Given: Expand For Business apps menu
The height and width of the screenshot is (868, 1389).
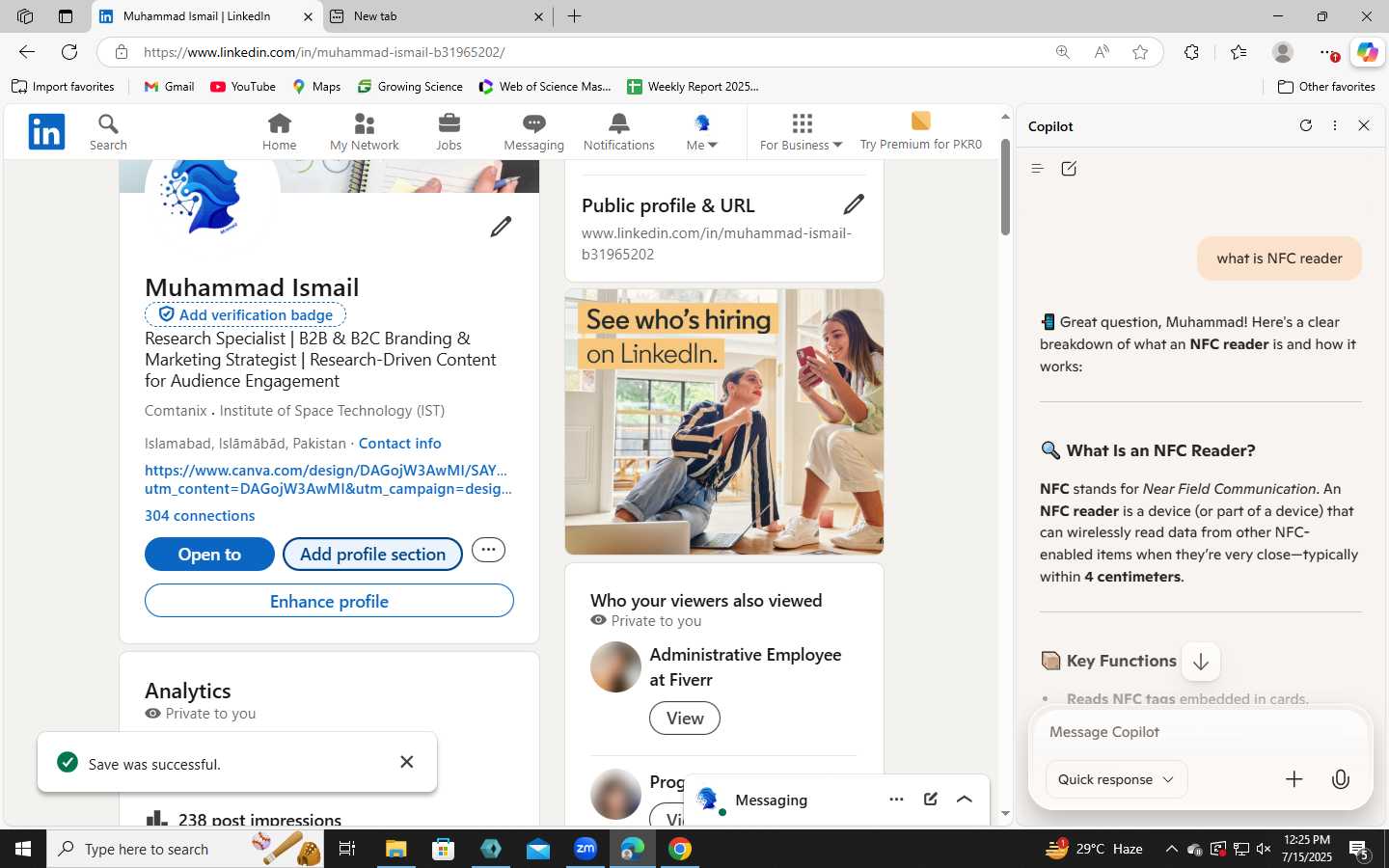Looking at the screenshot, I should [x=801, y=132].
